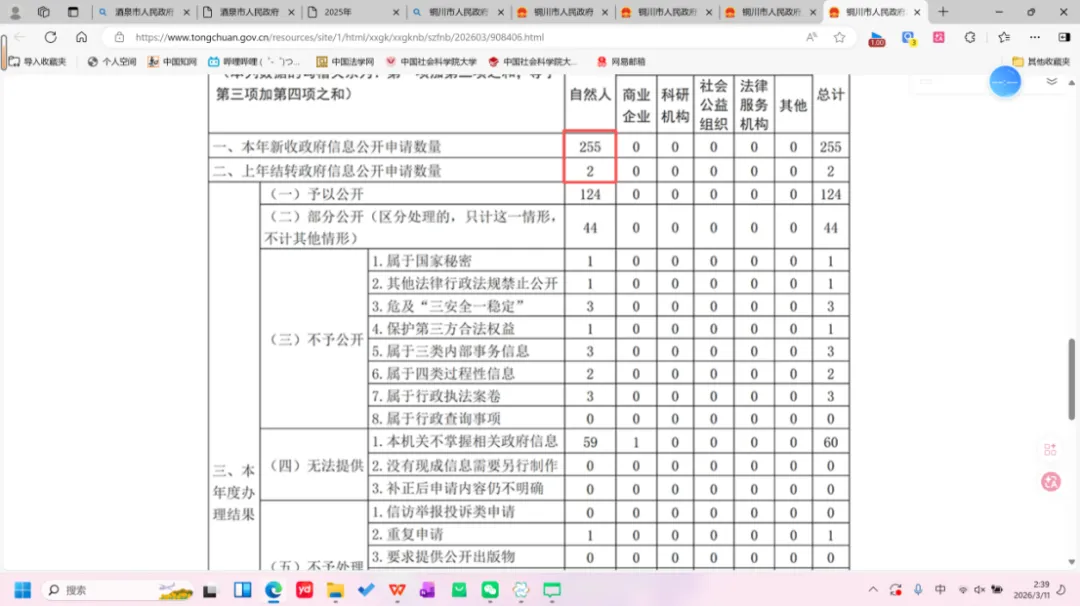Screen dimensions: 1080x607
Task: Switch to the 酒泉市人民政府 tab with document icon
Action: coord(249,12)
